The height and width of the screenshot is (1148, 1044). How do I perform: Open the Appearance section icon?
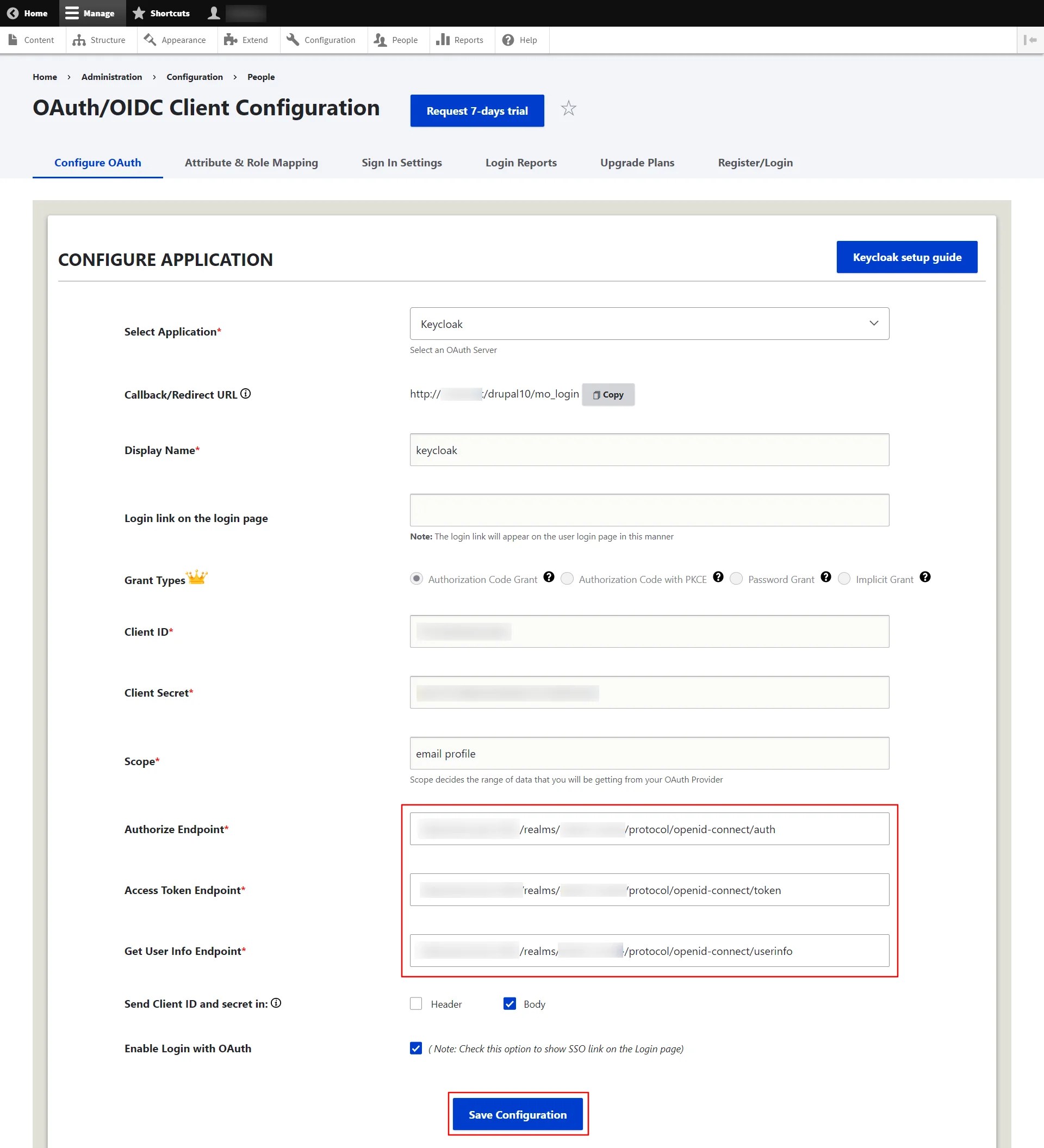150,40
